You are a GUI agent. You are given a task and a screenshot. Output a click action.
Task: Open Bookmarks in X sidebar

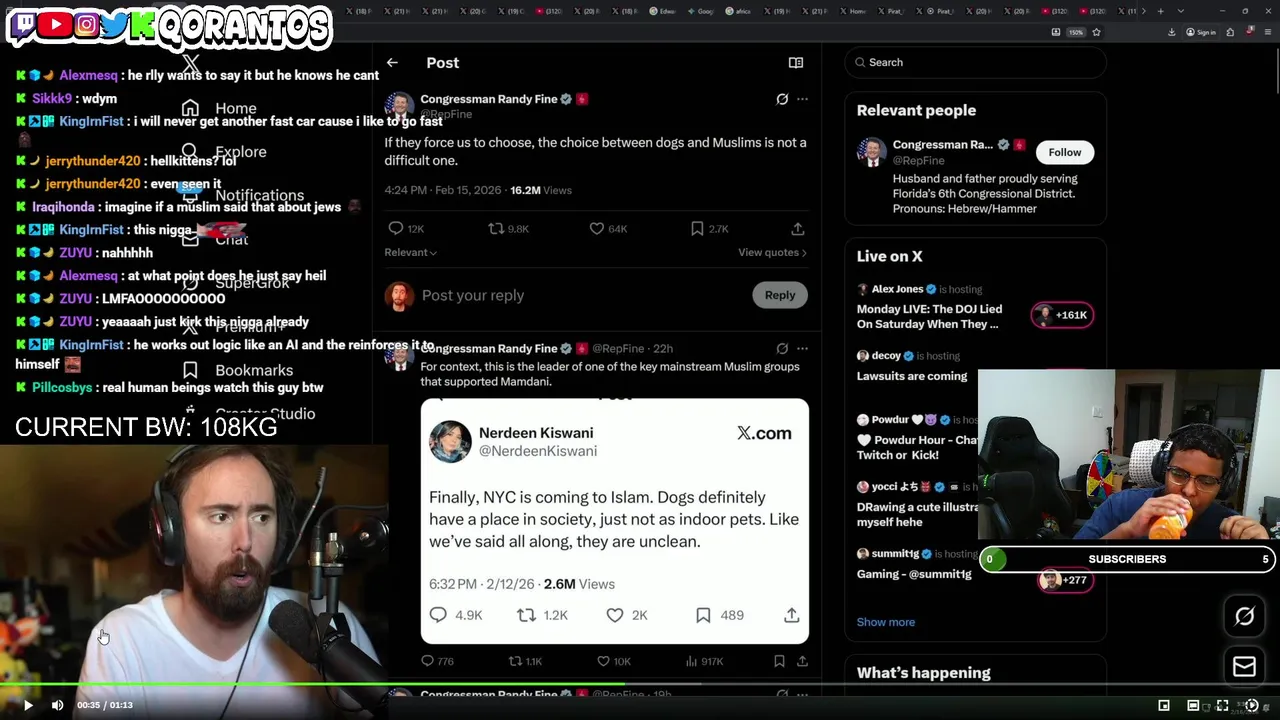point(239,370)
